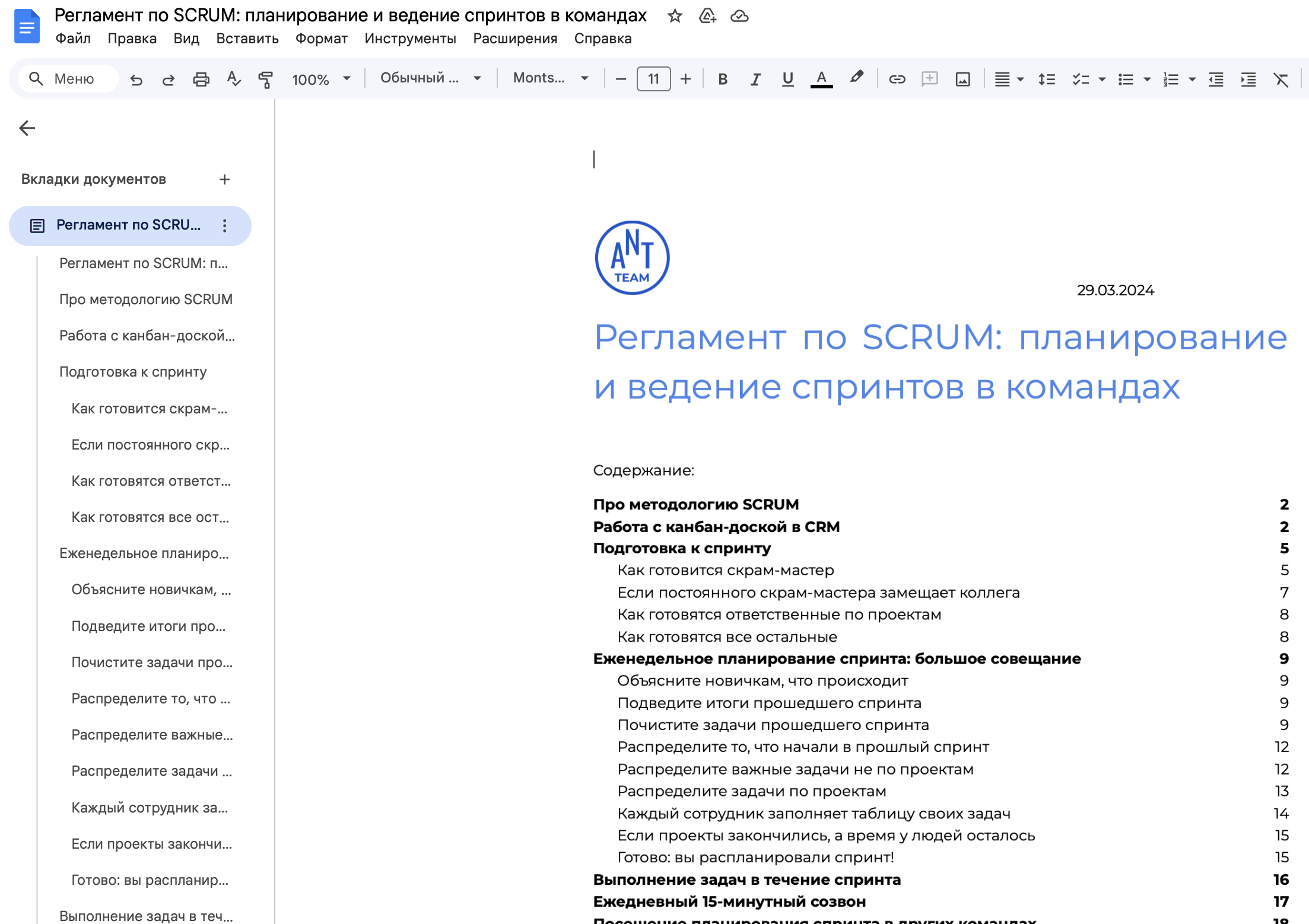Включить курсивное начертание
The width and height of the screenshot is (1309, 924).
(755, 78)
